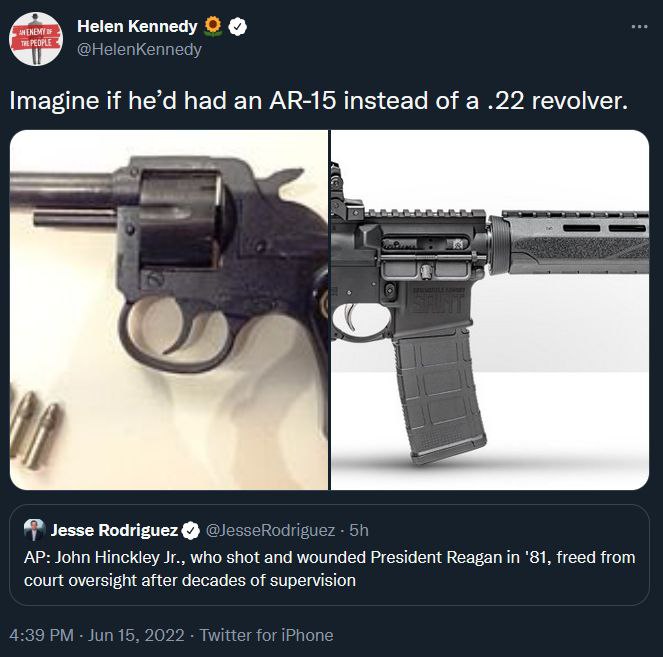Click the Twitter for iPhone source link

tap(266, 635)
